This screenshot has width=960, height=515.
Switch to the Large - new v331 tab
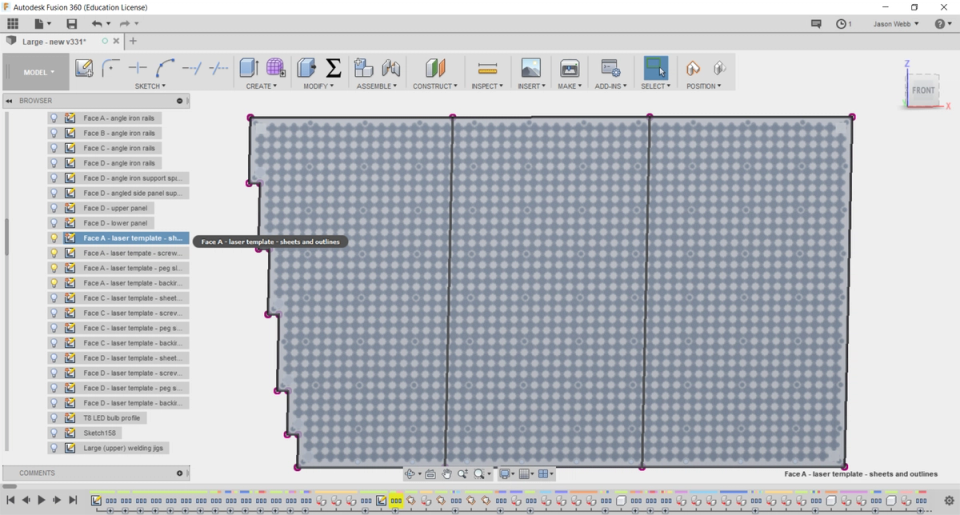point(54,42)
